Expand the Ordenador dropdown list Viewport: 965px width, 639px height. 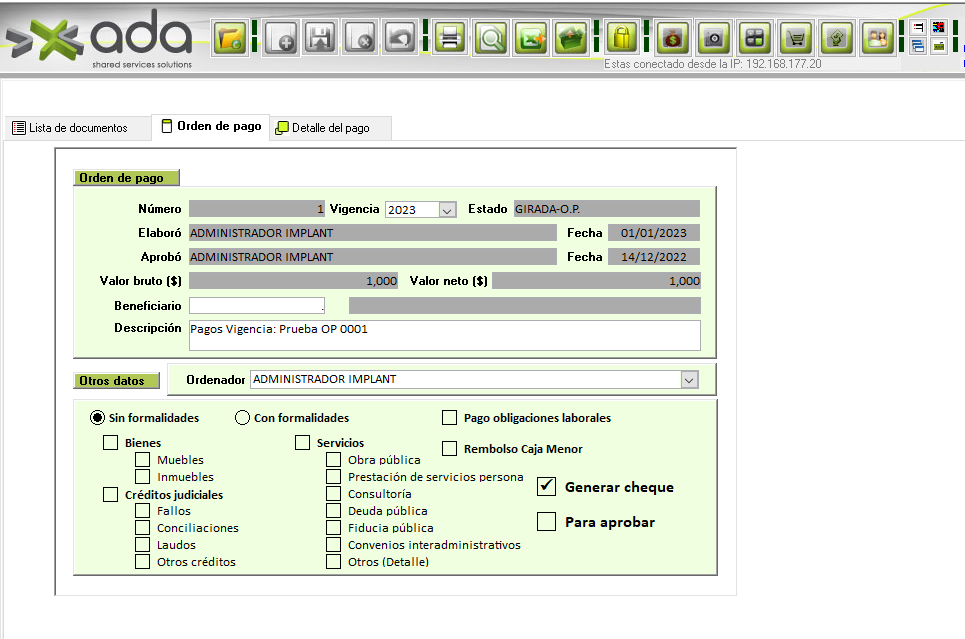pyautogui.click(x=688, y=380)
